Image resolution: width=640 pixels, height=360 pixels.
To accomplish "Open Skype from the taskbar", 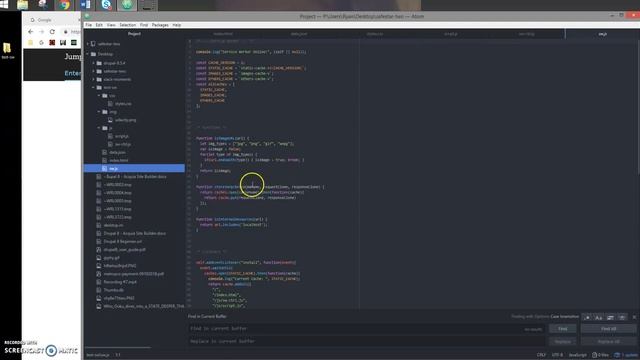I will point(107,5).
